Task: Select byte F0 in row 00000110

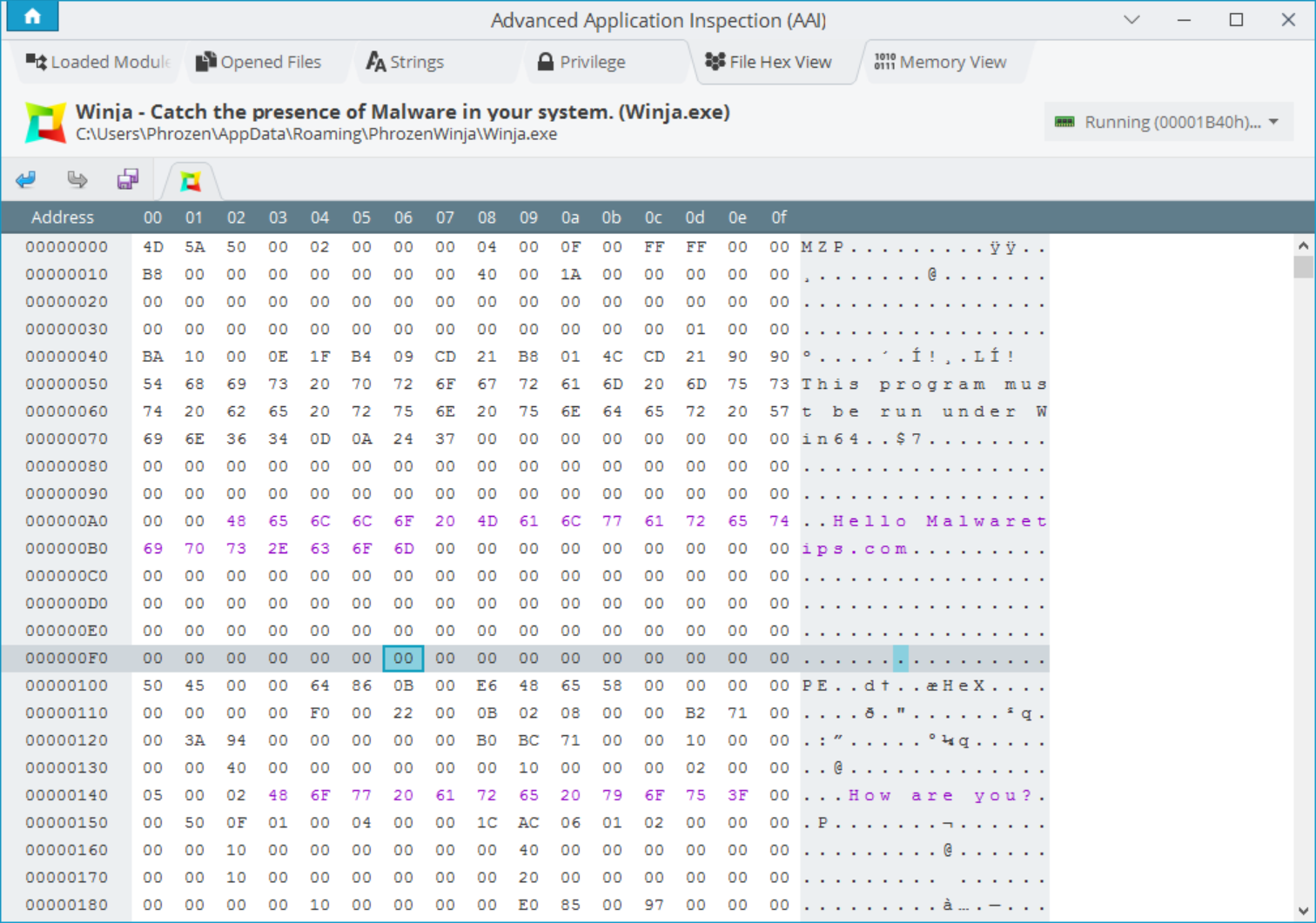Action: coord(319,713)
